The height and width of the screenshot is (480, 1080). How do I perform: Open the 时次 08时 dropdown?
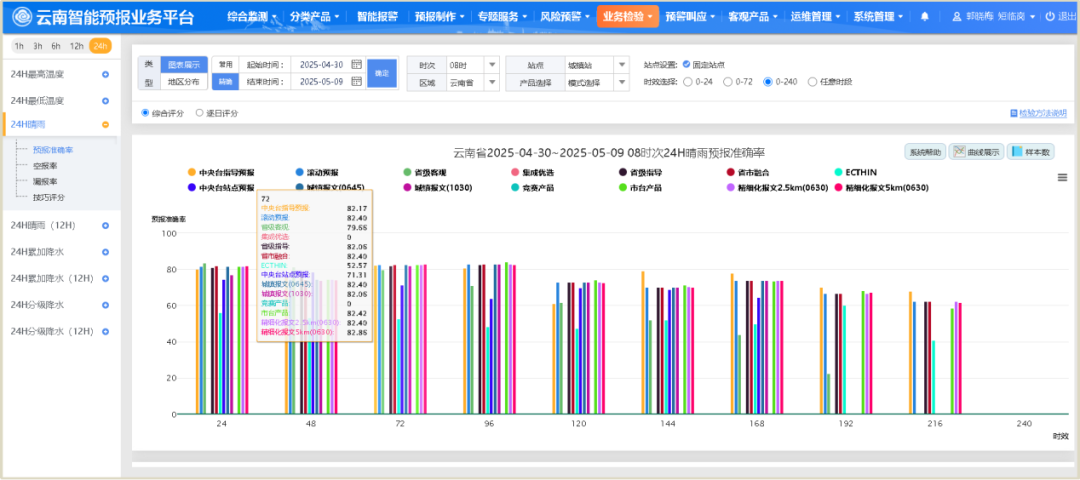(469, 64)
